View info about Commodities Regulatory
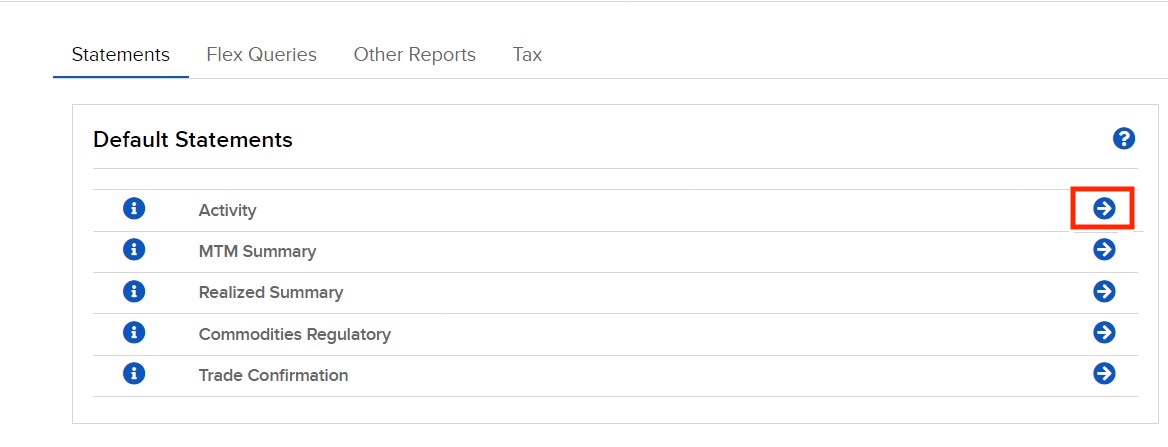Image resolution: width=1168 pixels, height=447 pixels. [134, 332]
